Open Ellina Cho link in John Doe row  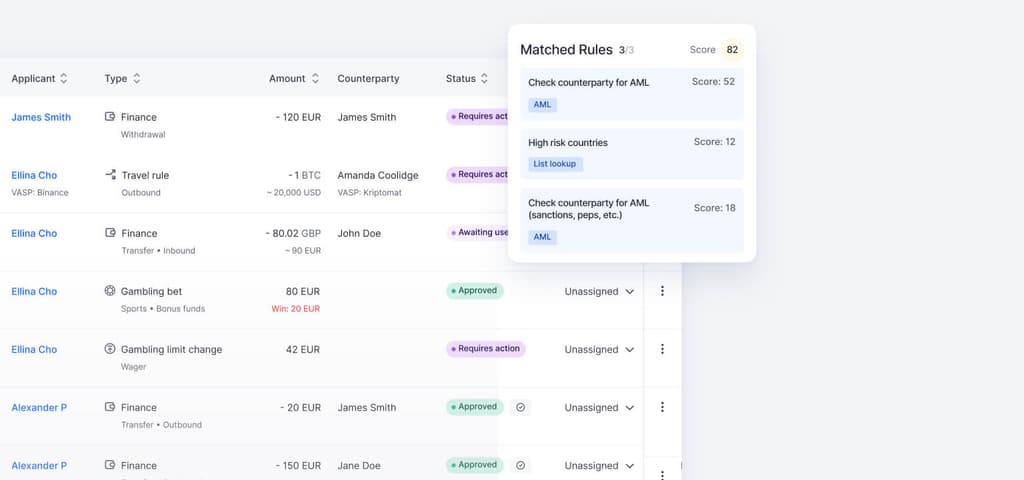[34, 233]
